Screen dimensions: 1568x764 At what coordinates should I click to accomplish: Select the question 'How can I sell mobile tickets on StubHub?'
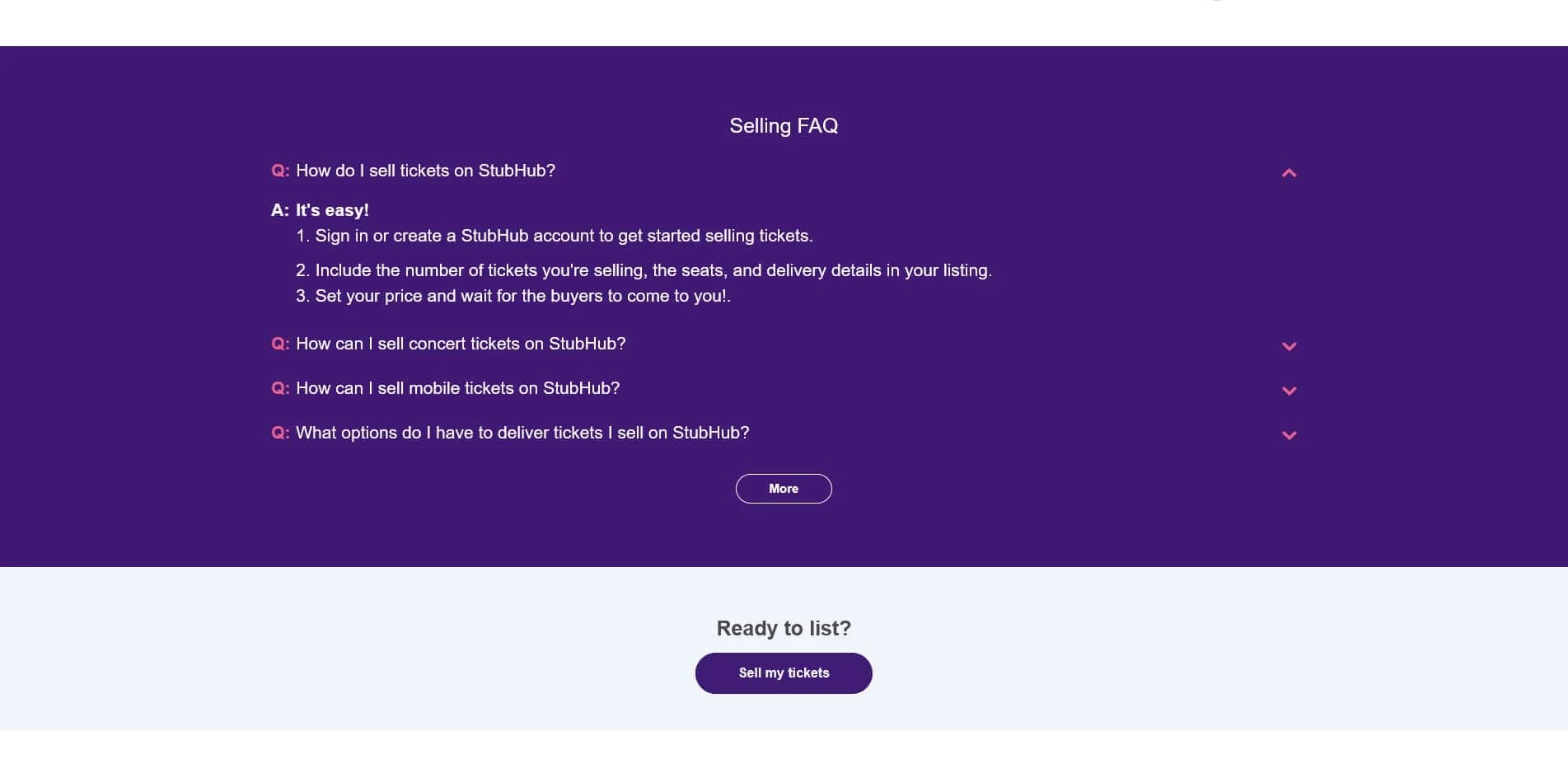457,388
